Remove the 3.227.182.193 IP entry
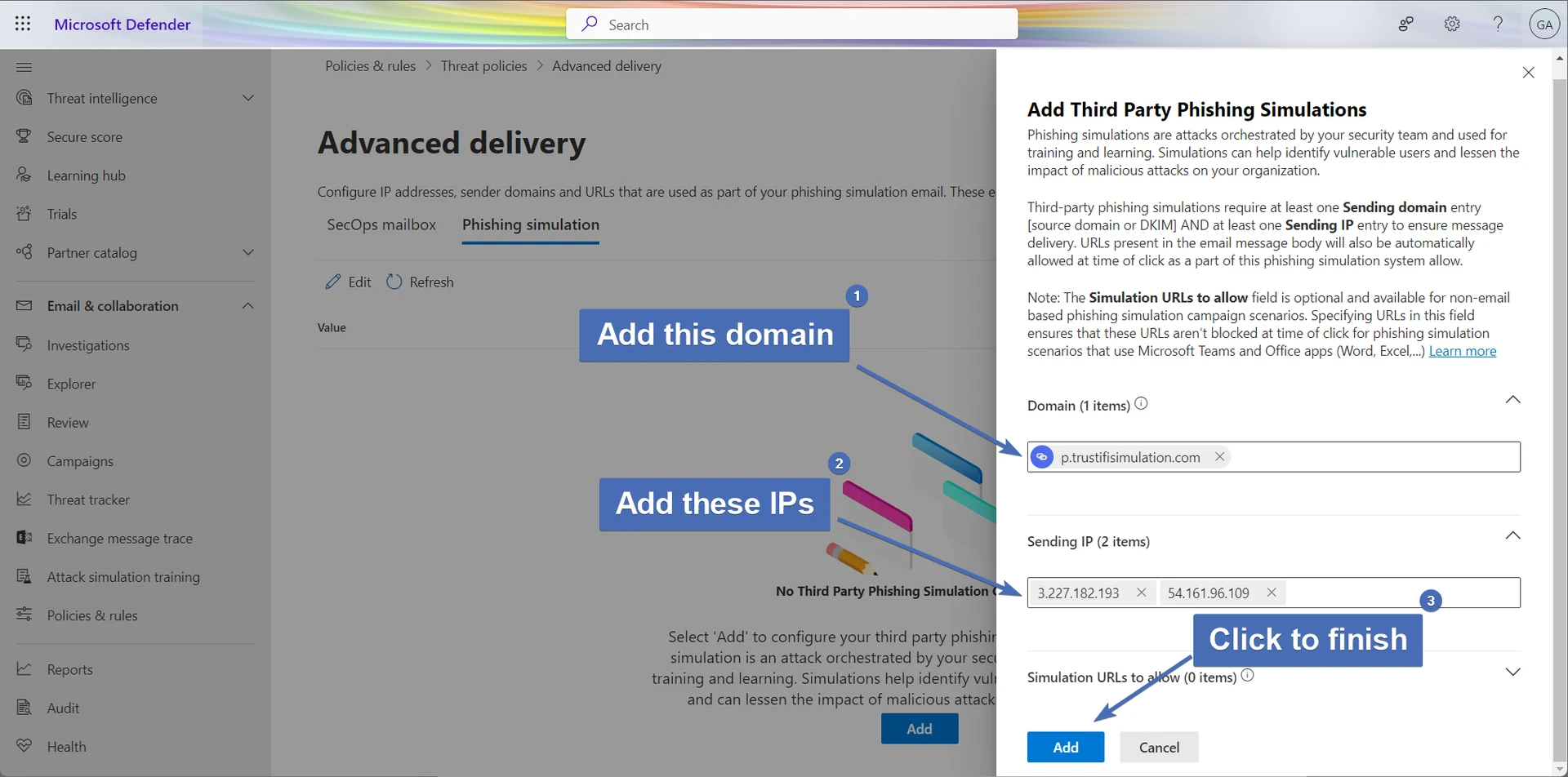The height and width of the screenshot is (777, 1568). [1141, 593]
